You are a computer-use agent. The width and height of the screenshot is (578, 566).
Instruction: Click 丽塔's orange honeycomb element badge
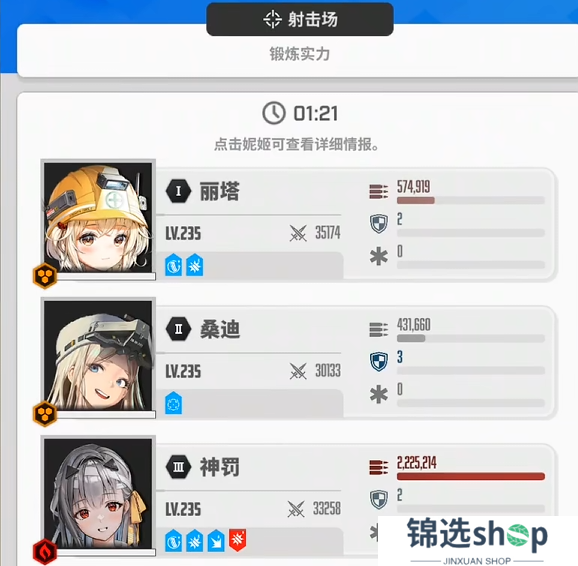(x=45, y=276)
